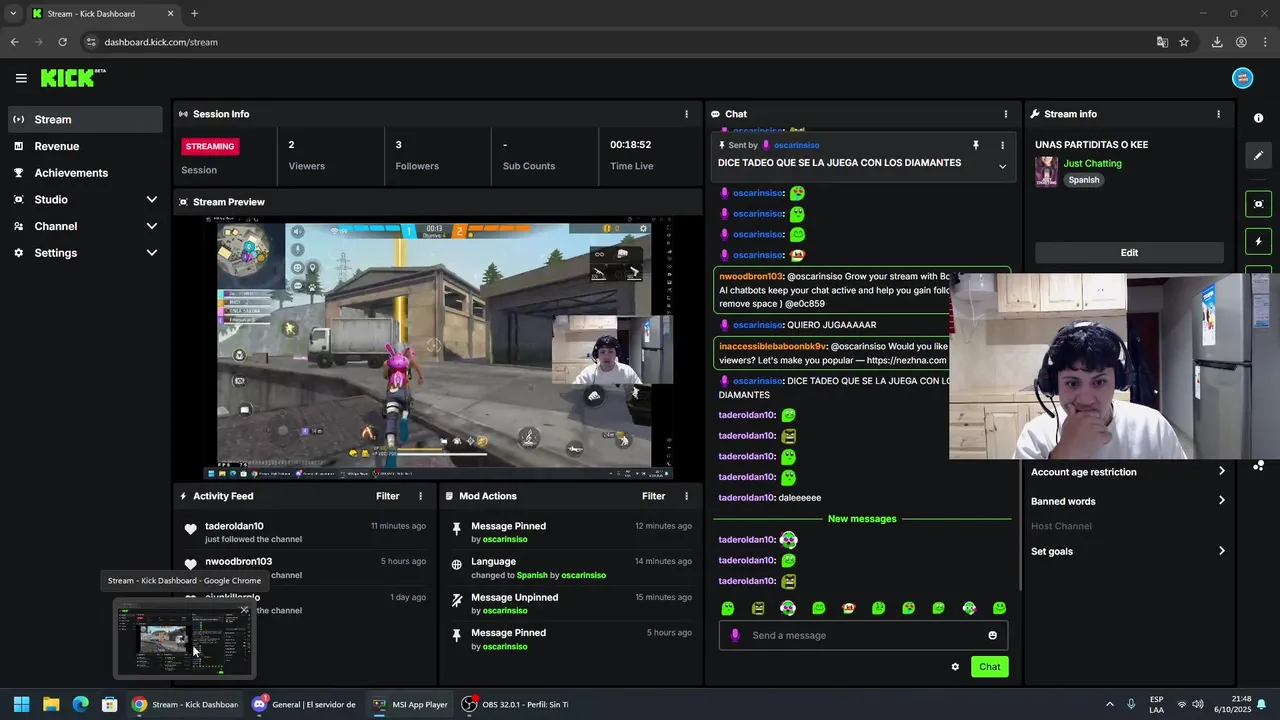This screenshot has width=1280, height=720.
Task: Click the Chrome window preview thumbnail
Action: (x=184, y=638)
